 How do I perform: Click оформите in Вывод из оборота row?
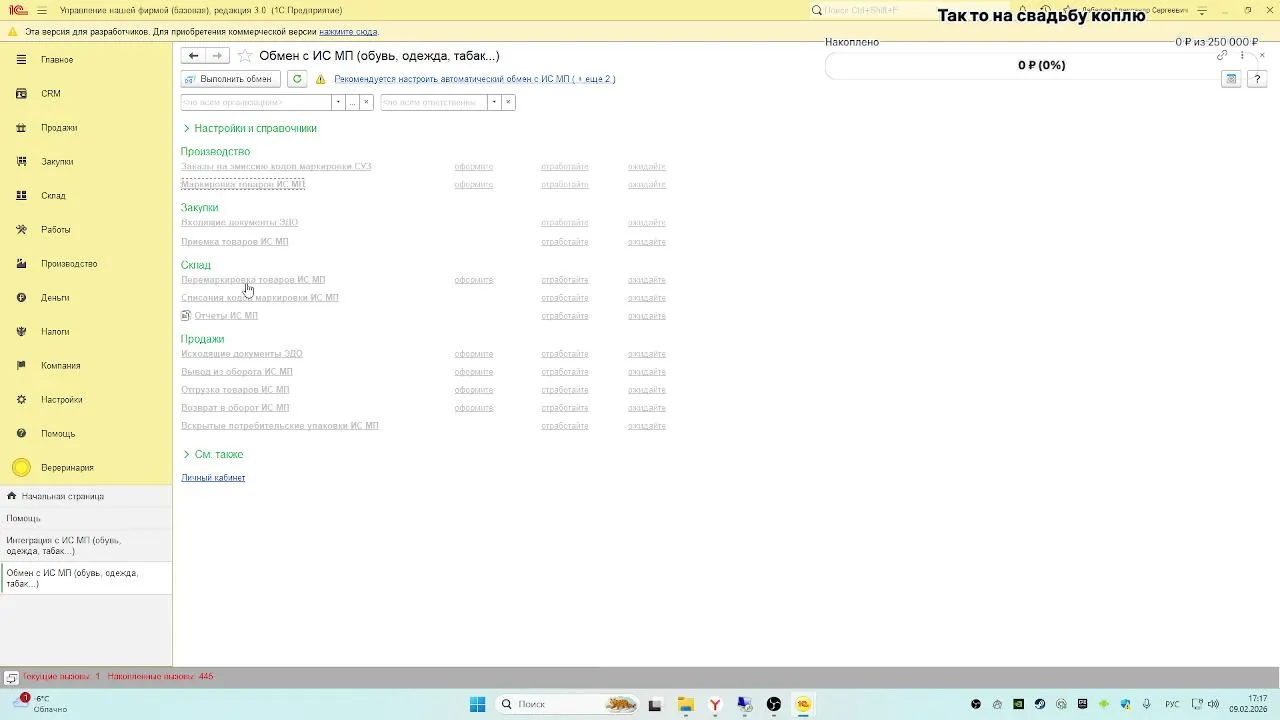(474, 372)
